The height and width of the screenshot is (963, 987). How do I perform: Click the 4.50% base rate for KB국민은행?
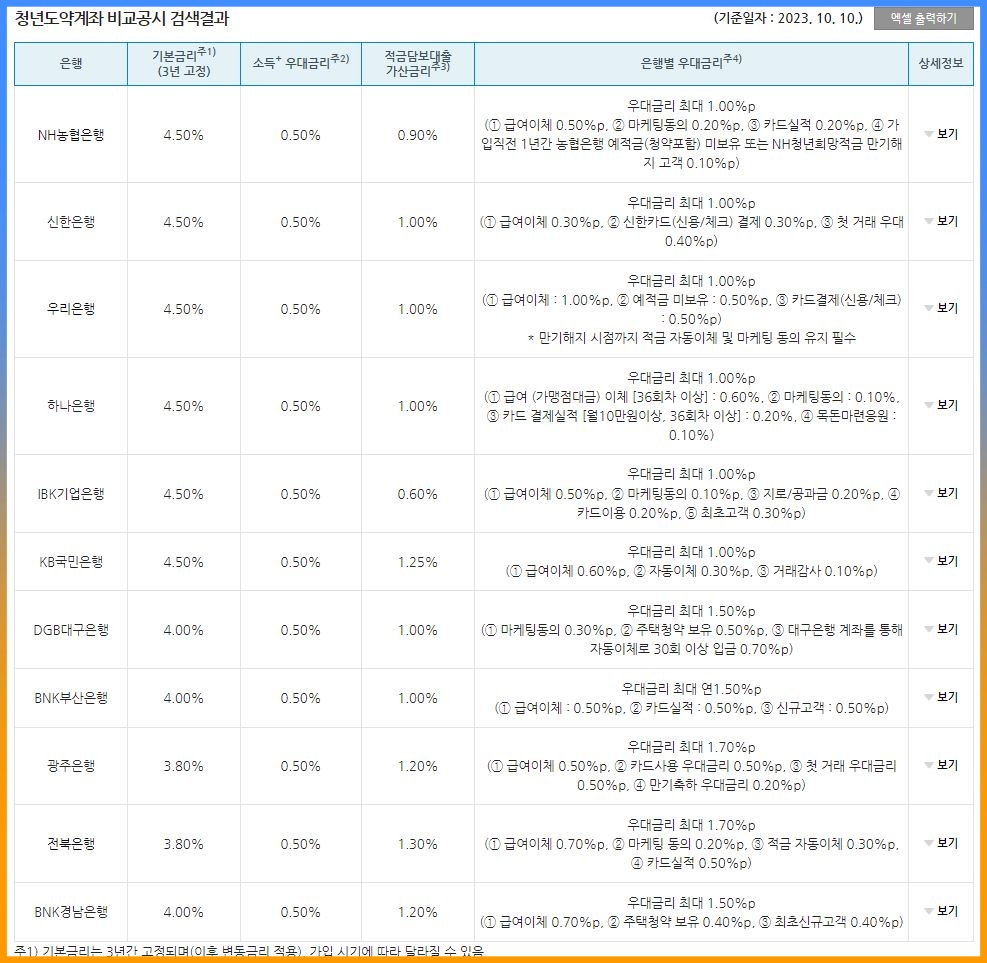coord(184,561)
